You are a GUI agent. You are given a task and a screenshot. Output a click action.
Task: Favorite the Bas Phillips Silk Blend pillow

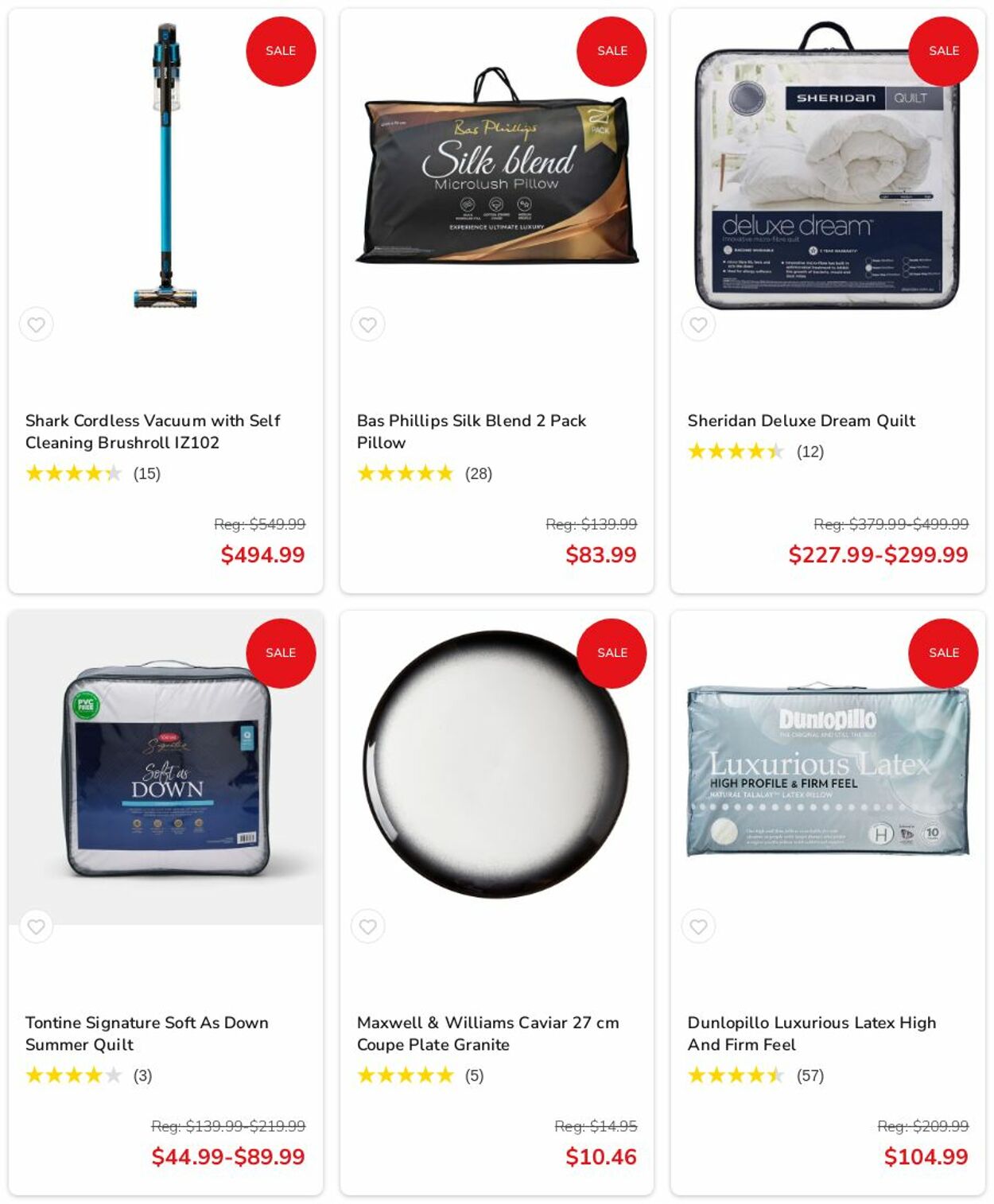367,324
